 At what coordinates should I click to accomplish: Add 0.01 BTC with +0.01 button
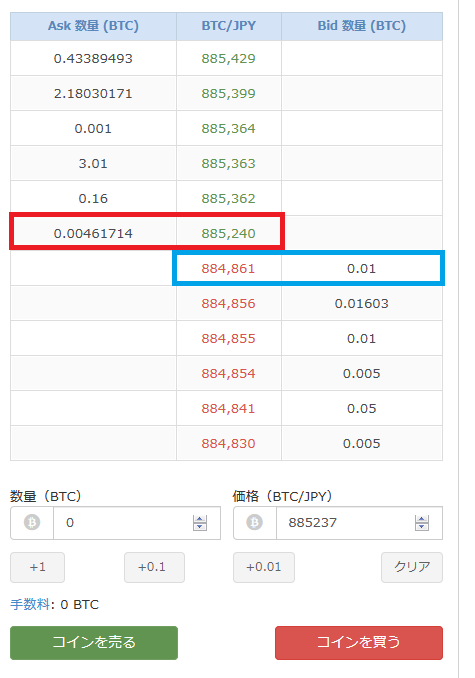point(264,567)
